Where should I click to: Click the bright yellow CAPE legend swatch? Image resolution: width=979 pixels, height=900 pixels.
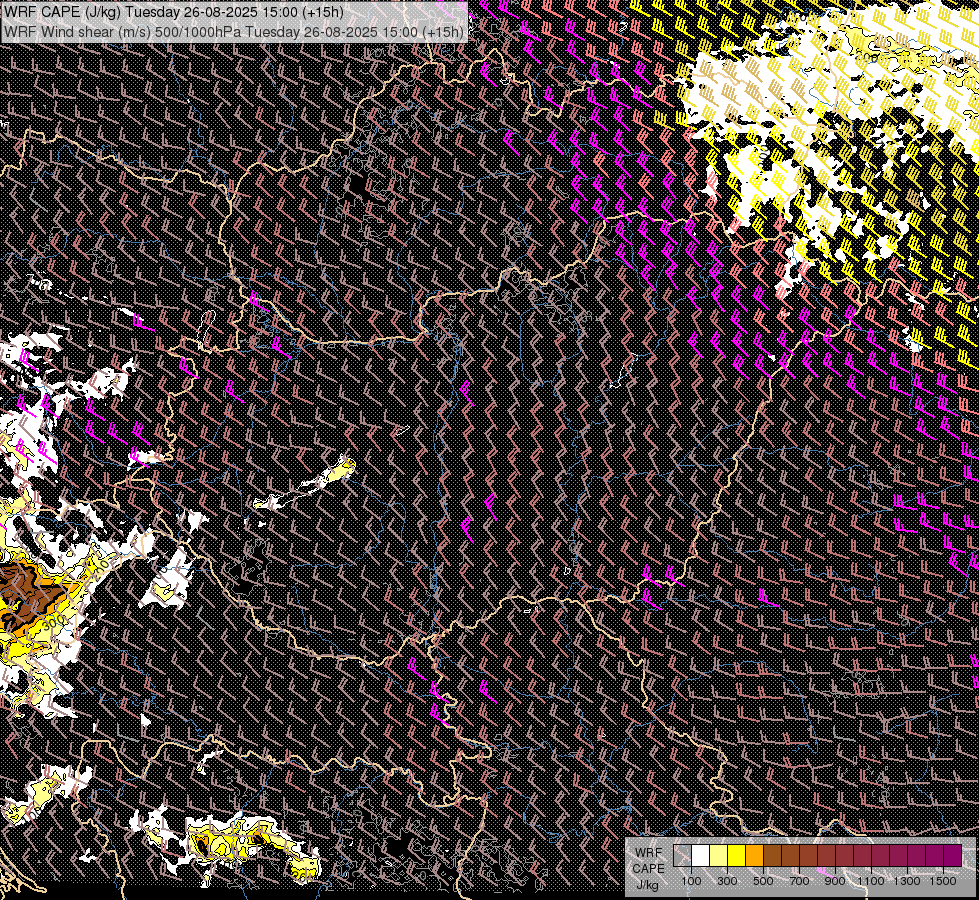pyautogui.click(x=737, y=856)
